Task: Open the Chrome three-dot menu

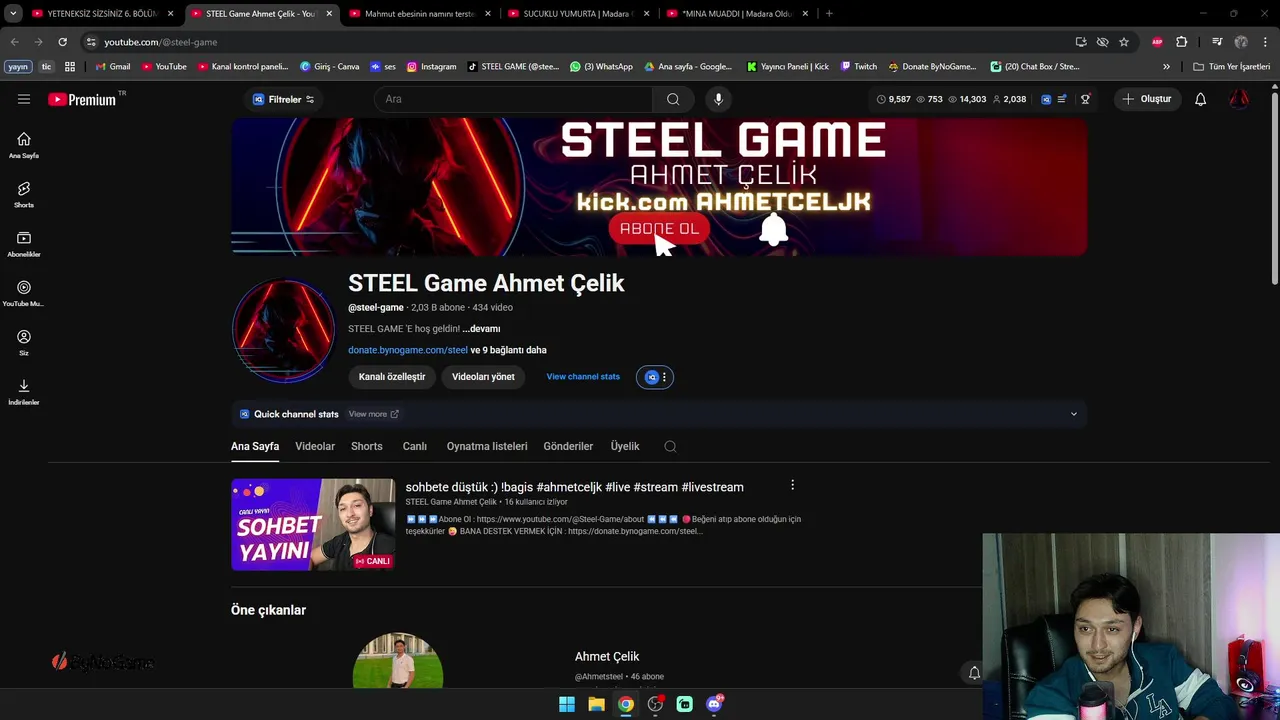Action: (1265, 42)
